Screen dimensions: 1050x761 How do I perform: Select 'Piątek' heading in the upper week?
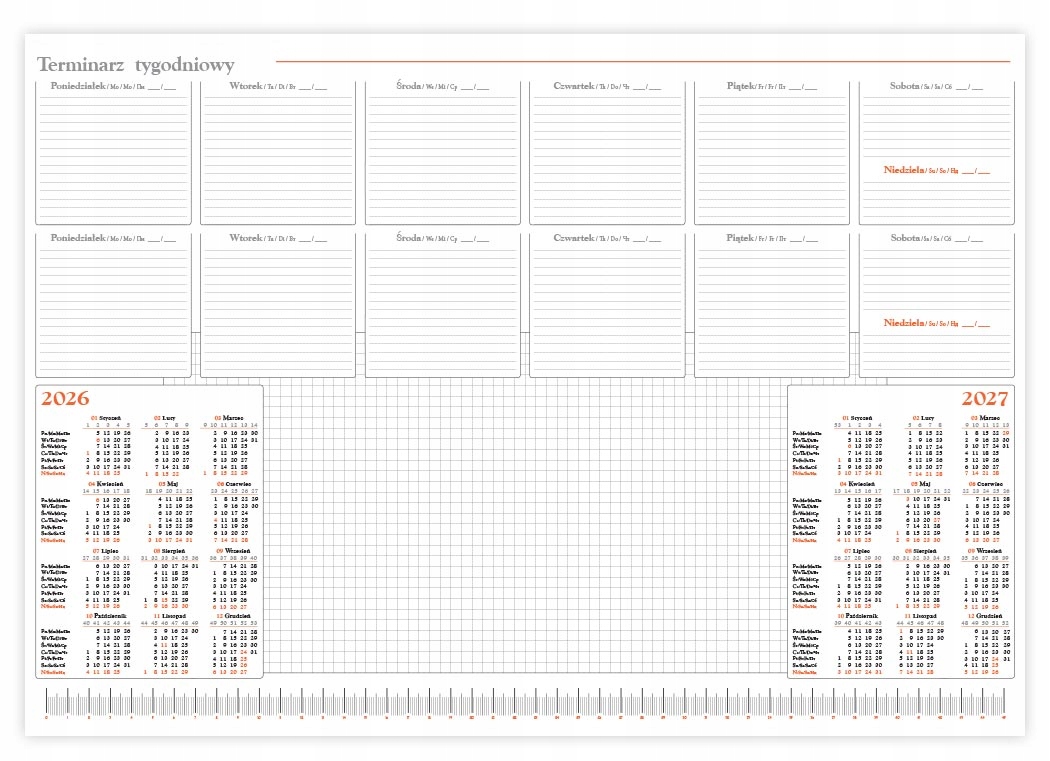741,86
